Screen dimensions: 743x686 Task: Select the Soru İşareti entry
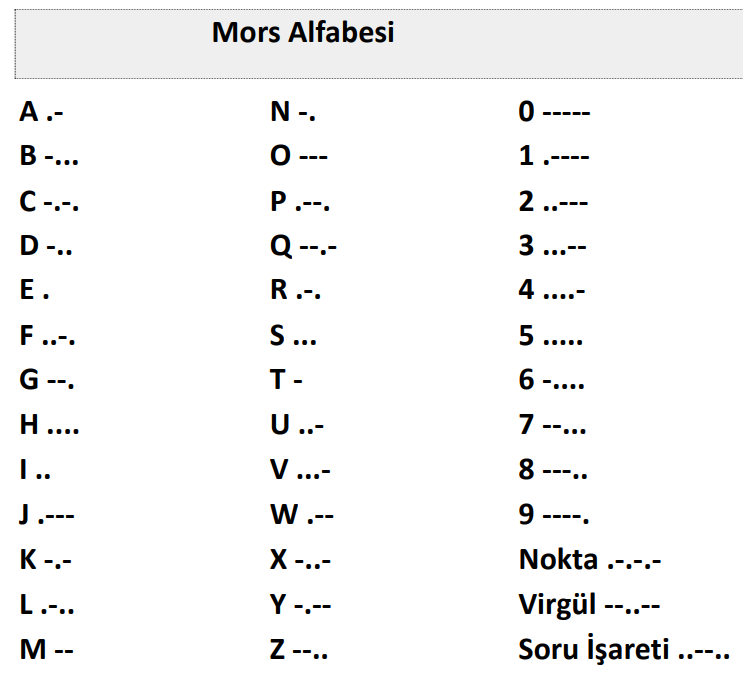624,648
